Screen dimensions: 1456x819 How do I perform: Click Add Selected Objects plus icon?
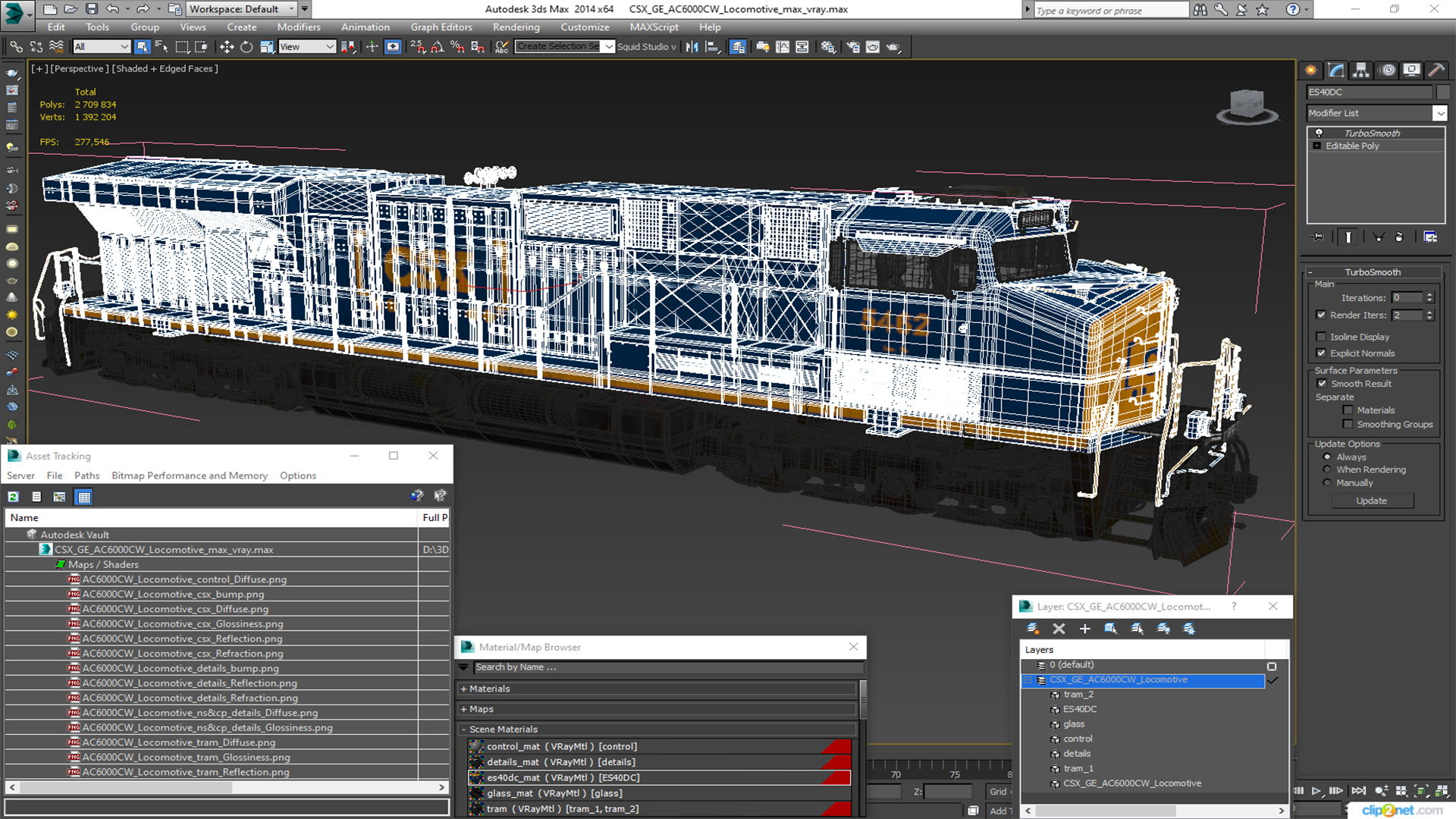1085,629
